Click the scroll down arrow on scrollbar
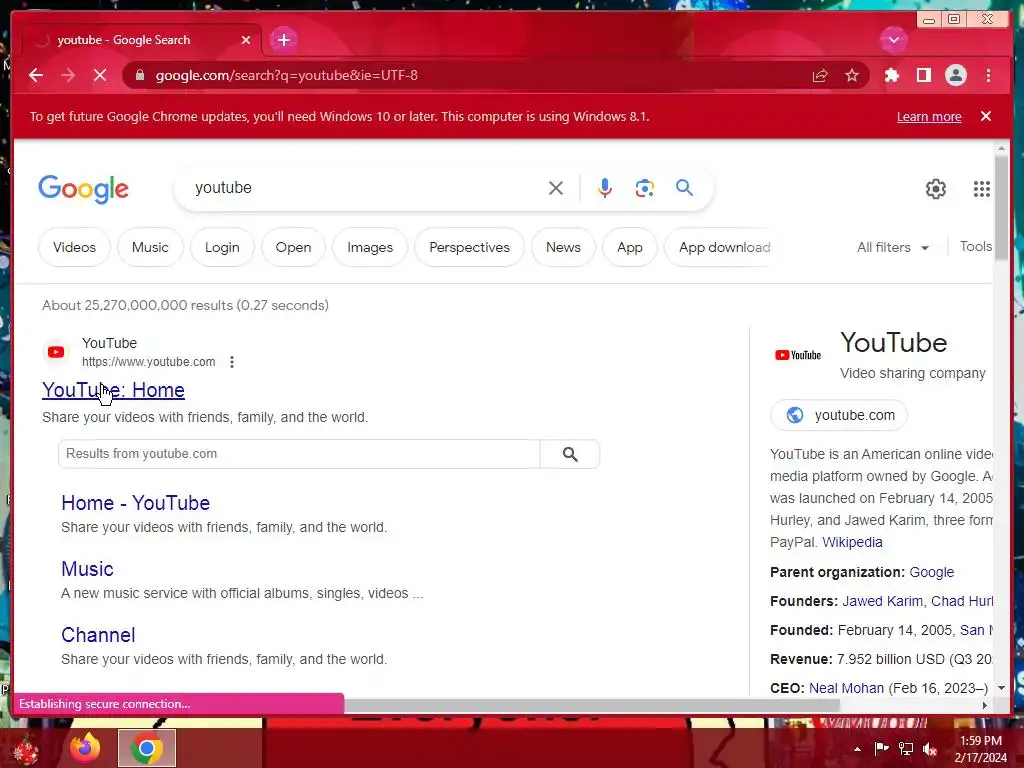 tap(1001, 688)
